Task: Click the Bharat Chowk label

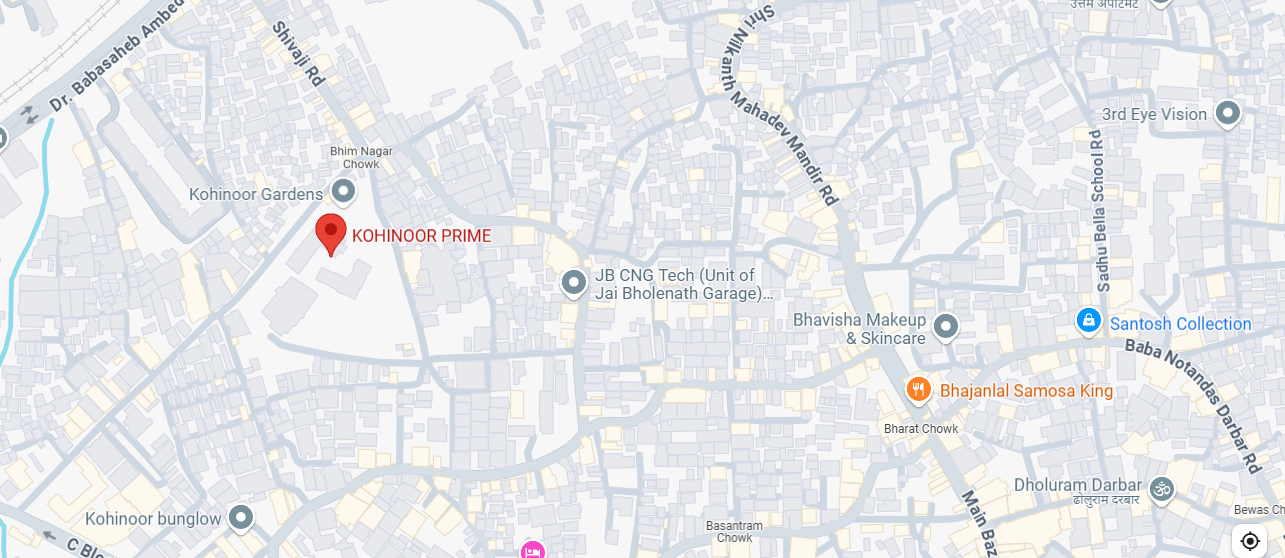Action: coord(921,429)
